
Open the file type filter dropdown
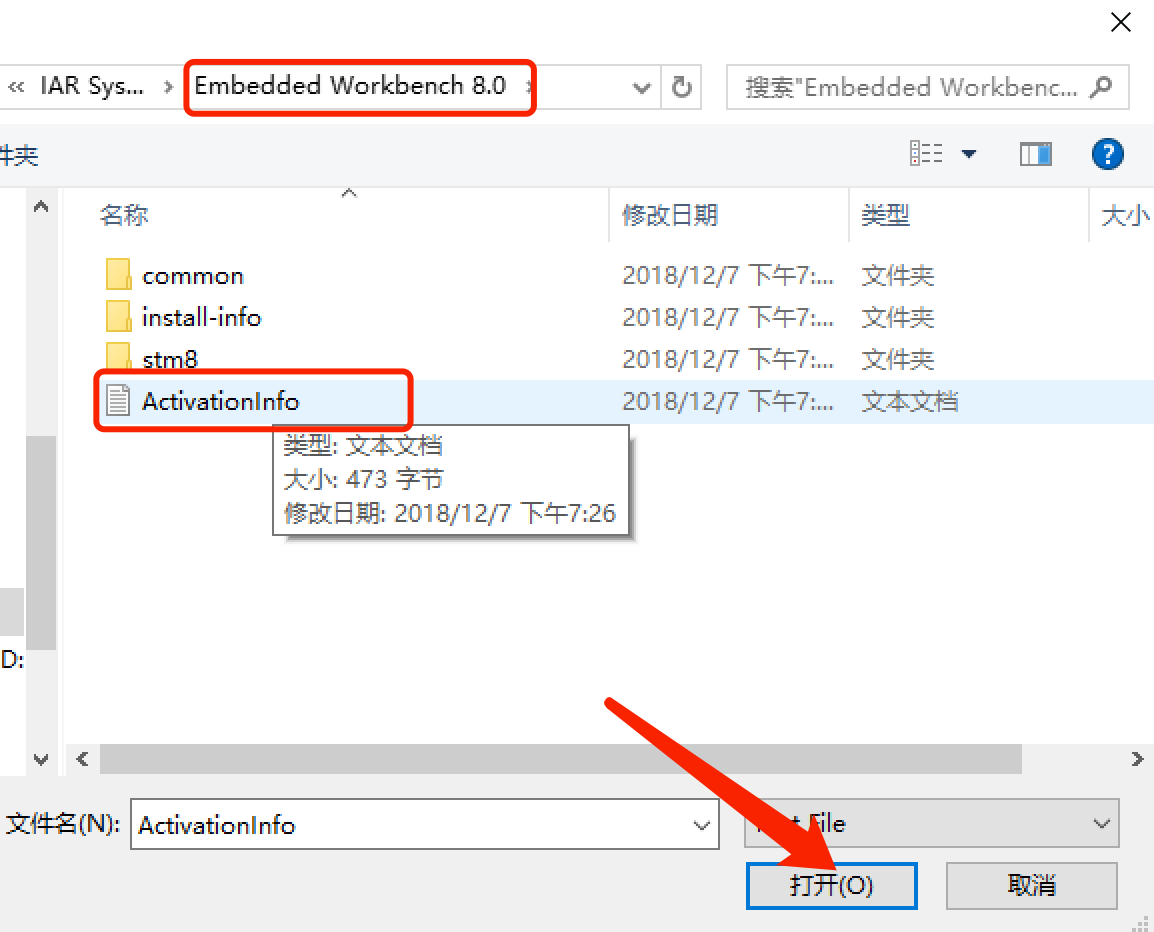[1101, 823]
